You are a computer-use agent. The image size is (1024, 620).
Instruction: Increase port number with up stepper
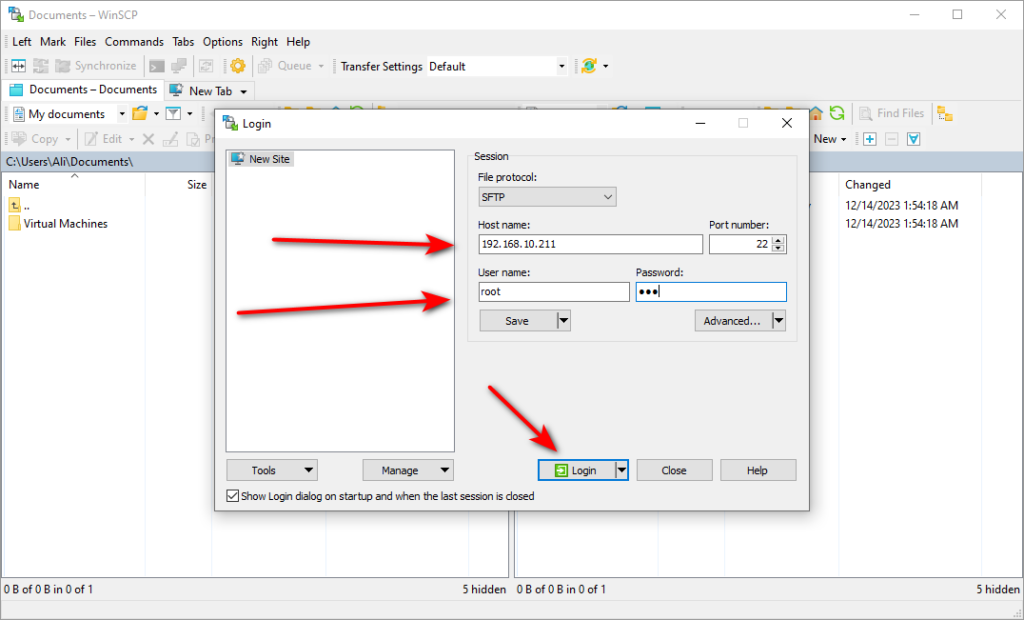[x=778, y=240]
